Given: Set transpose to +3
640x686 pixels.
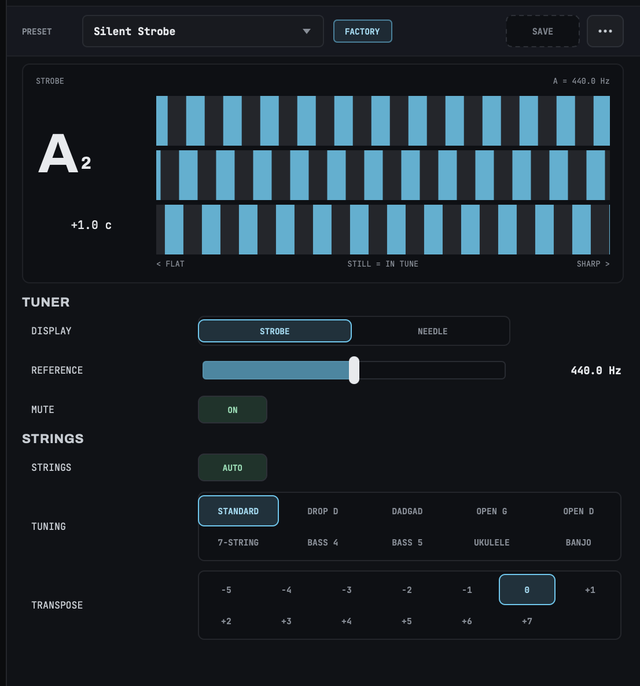Looking at the screenshot, I should tap(287, 621).
